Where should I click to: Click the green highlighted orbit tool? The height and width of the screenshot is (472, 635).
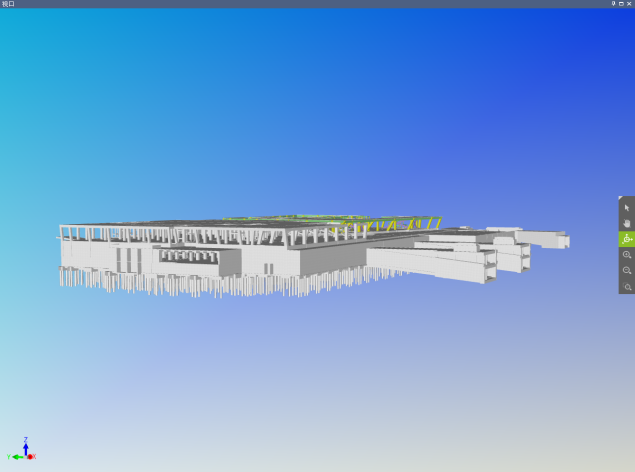pos(627,239)
